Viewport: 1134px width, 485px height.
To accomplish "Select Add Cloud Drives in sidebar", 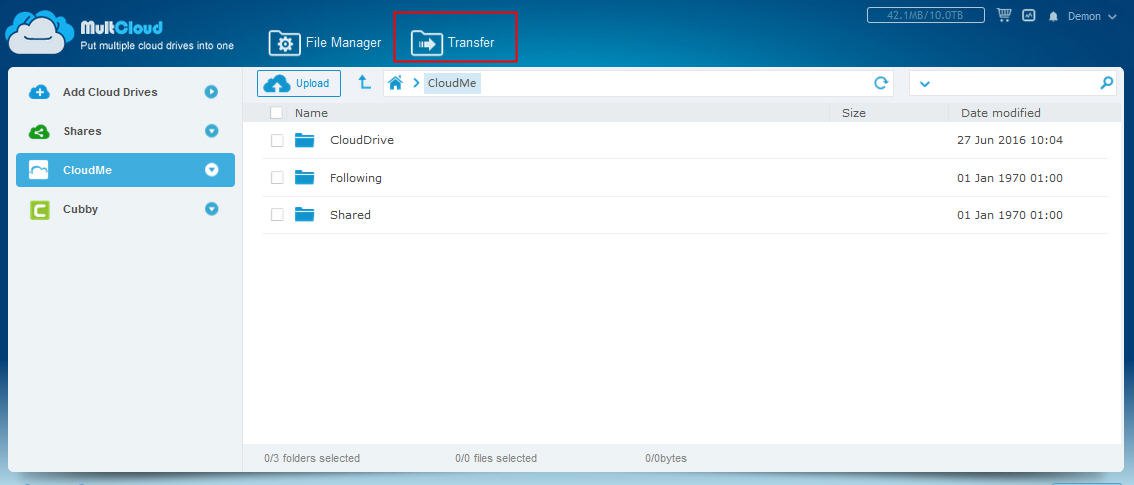I will [125, 92].
